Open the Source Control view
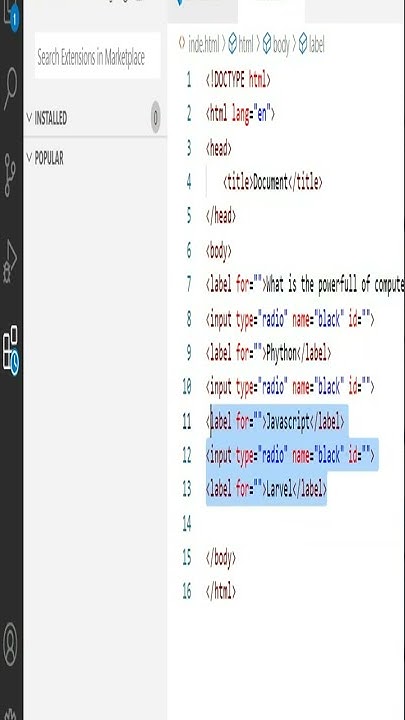 point(10,175)
